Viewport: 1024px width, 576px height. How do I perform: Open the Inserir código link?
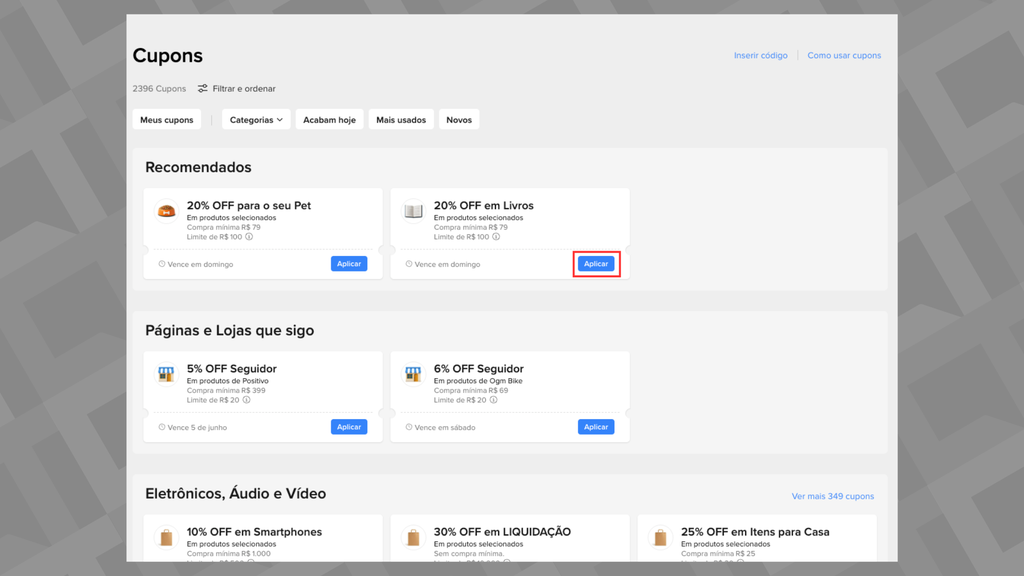(x=760, y=56)
